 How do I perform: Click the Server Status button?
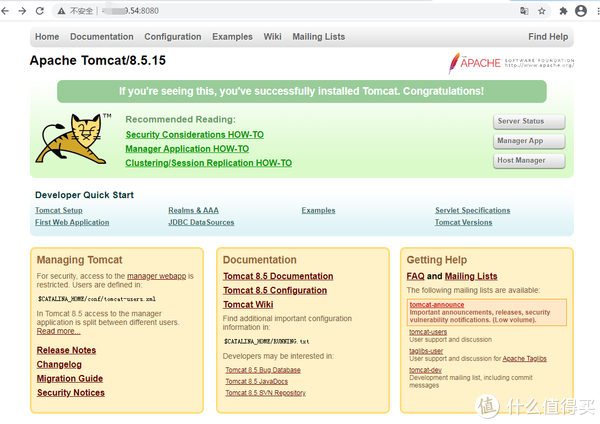point(529,121)
